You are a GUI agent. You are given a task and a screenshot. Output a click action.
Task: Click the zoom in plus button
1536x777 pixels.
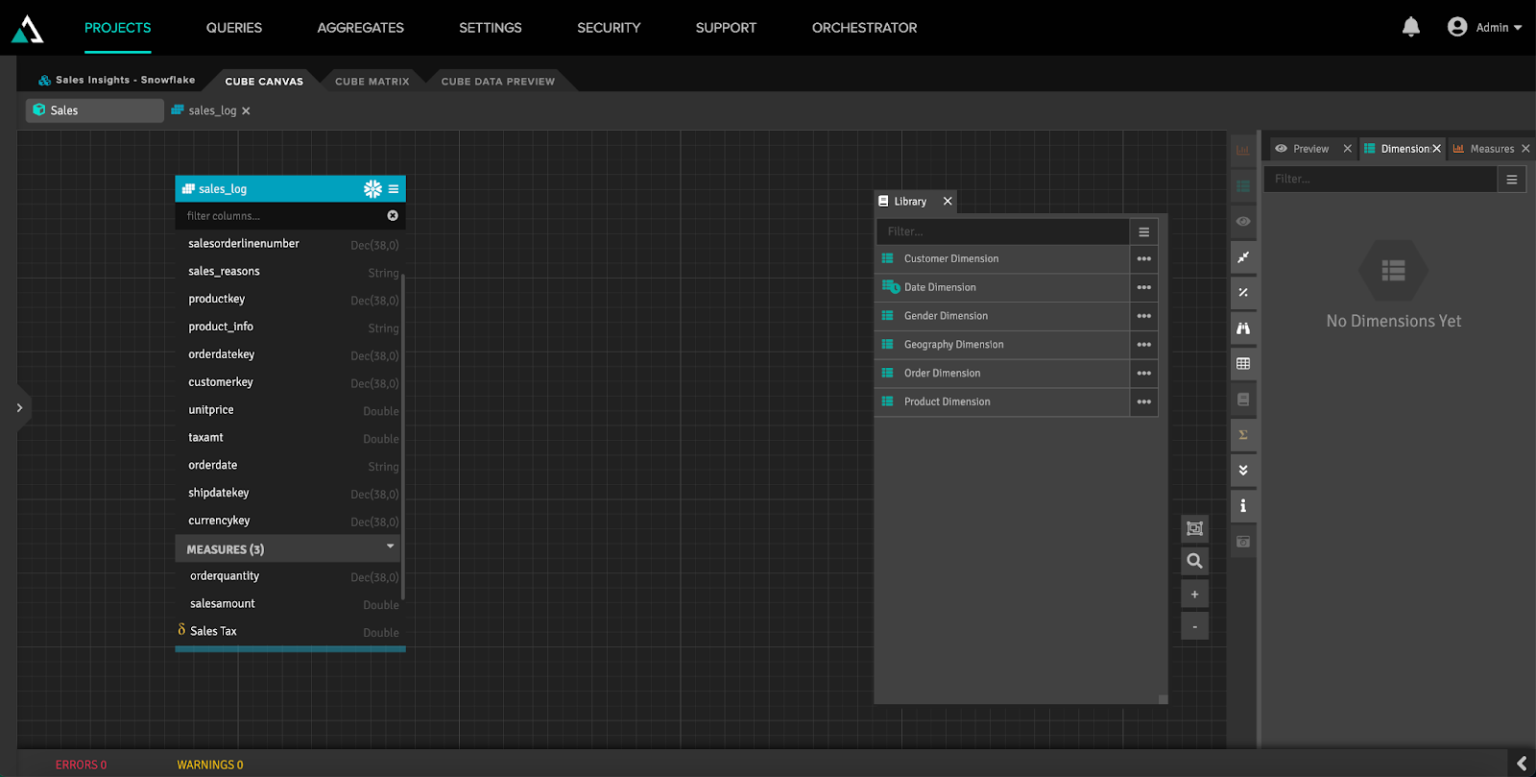[x=1194, y=593]
